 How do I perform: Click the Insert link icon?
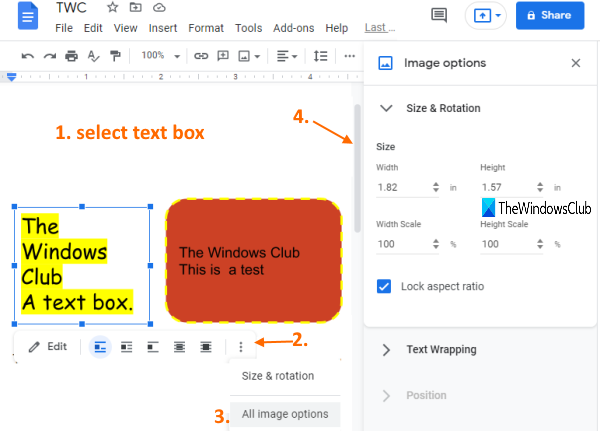pyautogui.click(x=201, y=56)
